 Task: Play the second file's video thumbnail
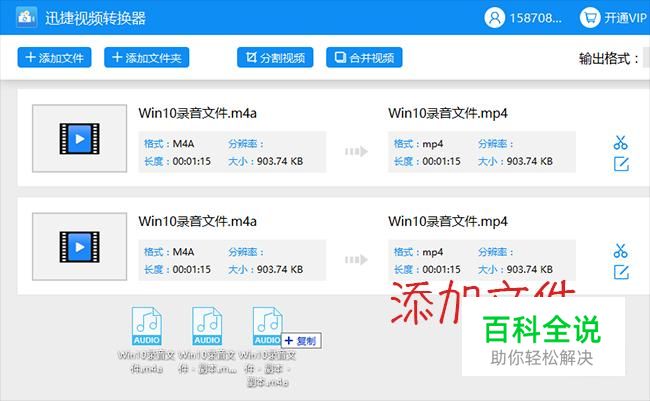click(80, 247)
